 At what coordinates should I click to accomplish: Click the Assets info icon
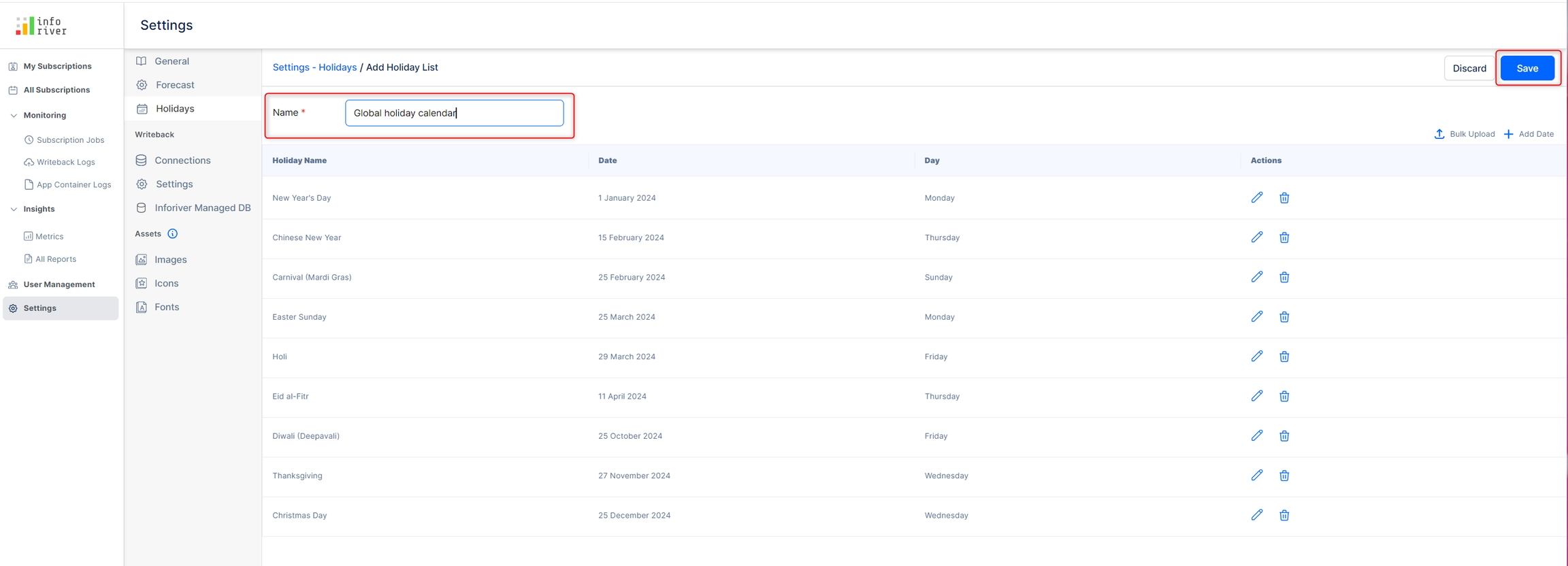point(173,233)
